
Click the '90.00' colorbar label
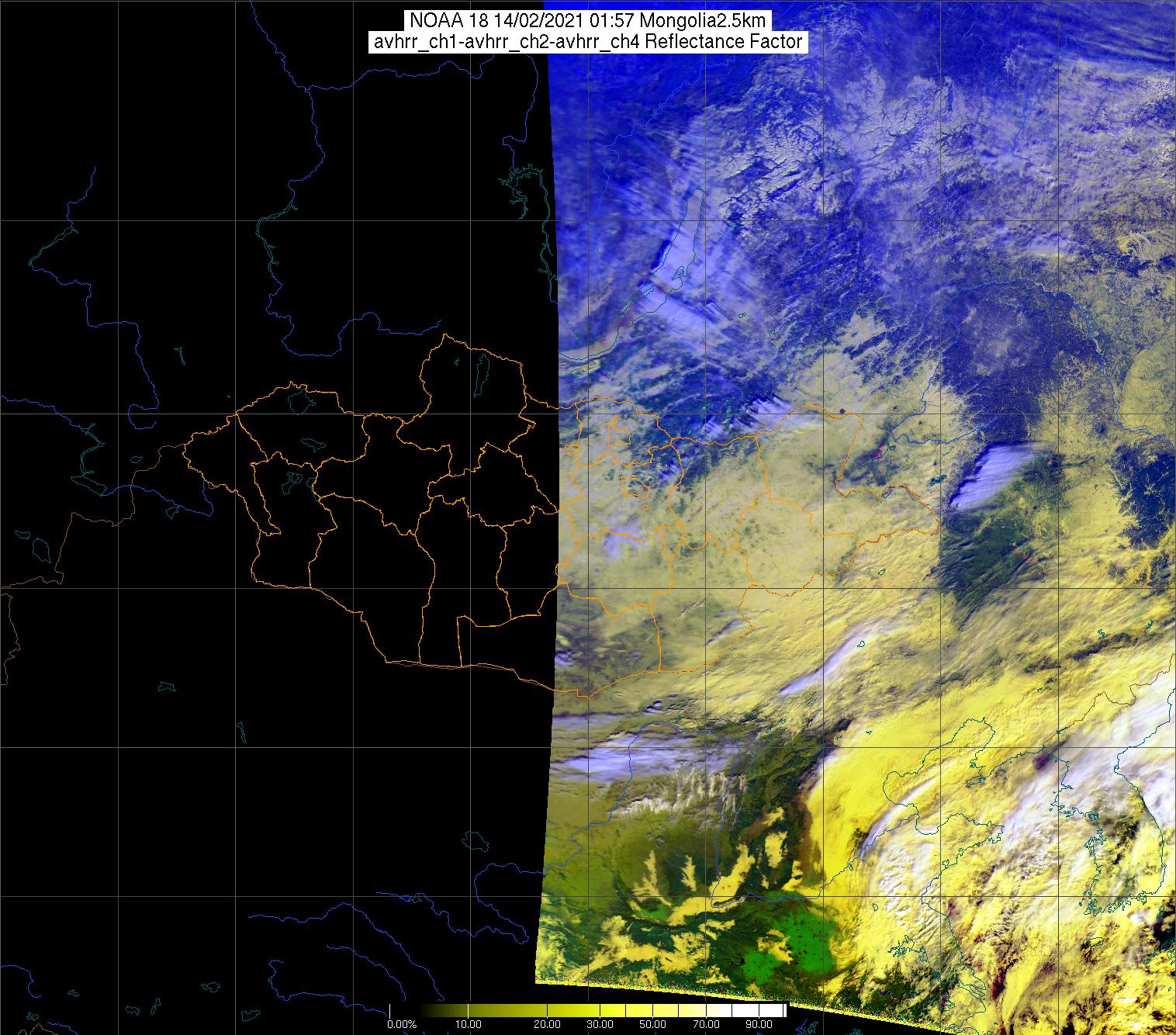coord(759,1025)
